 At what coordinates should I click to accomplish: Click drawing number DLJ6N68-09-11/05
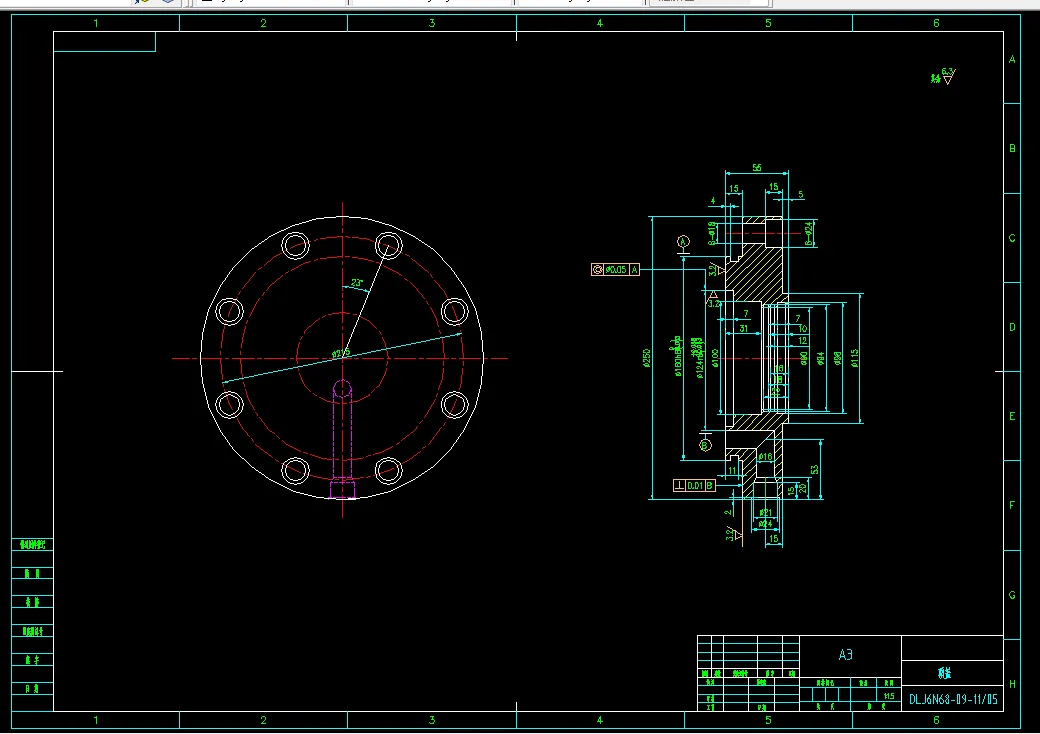(953, 699)
